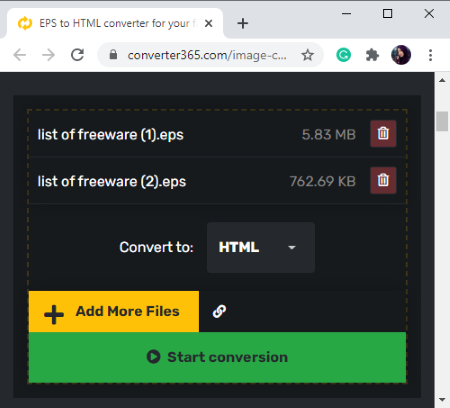Open the Chrome profile avatar
Image resolution: width=450 pixels, height=408 pixels.
tap(401, 55)
